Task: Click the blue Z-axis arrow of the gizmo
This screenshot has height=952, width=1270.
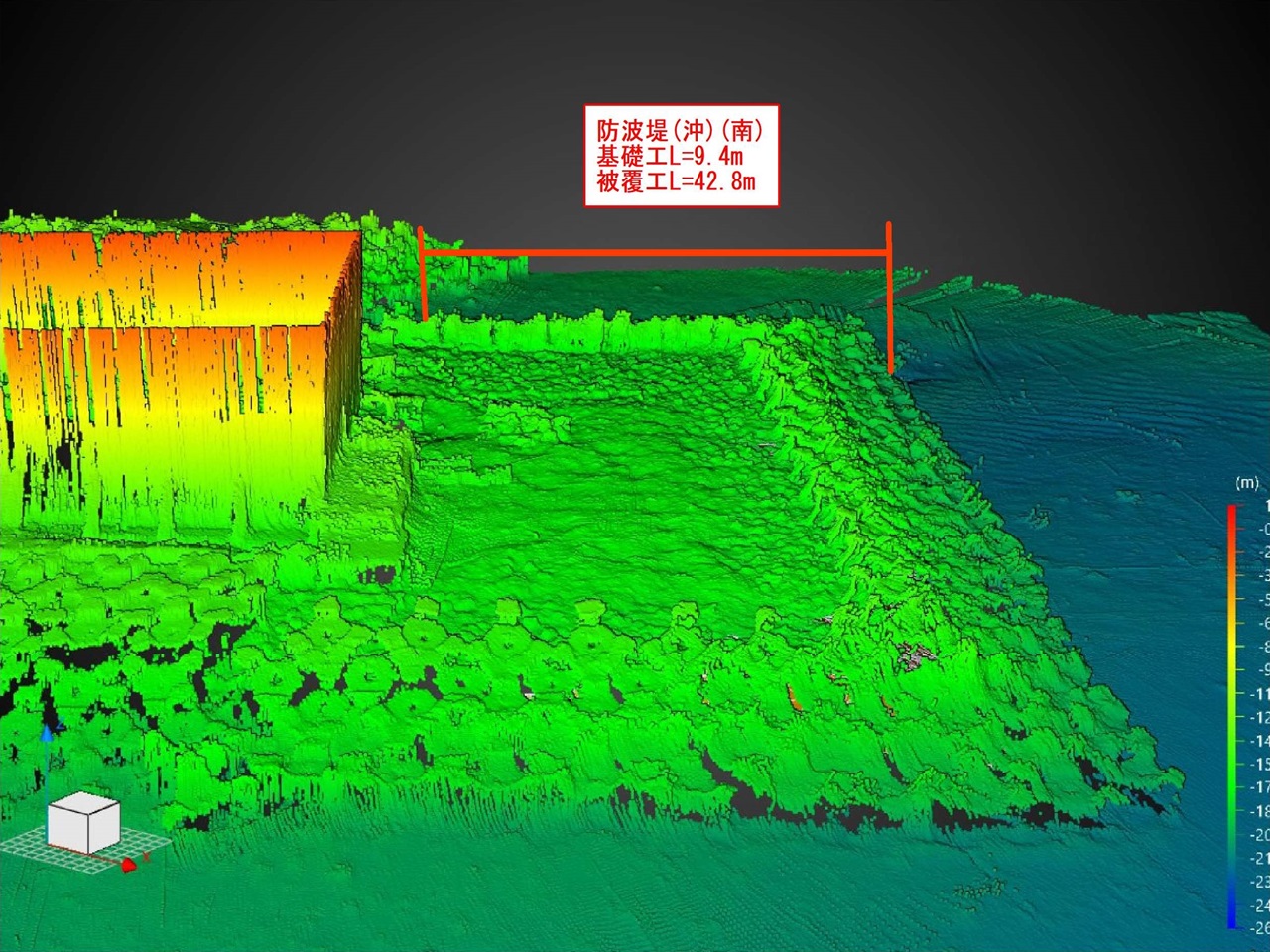Action: point(46,732)
